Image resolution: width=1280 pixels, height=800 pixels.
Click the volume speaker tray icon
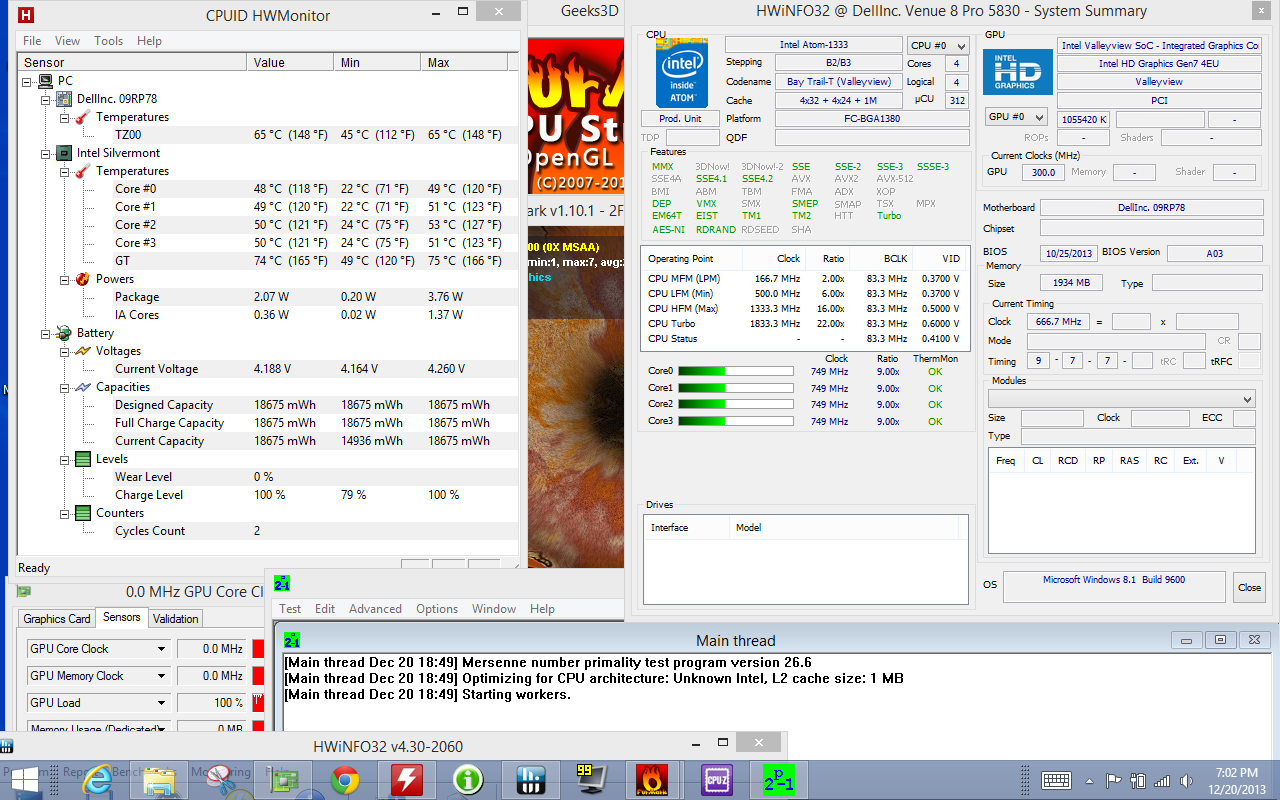click(1186, 780)
